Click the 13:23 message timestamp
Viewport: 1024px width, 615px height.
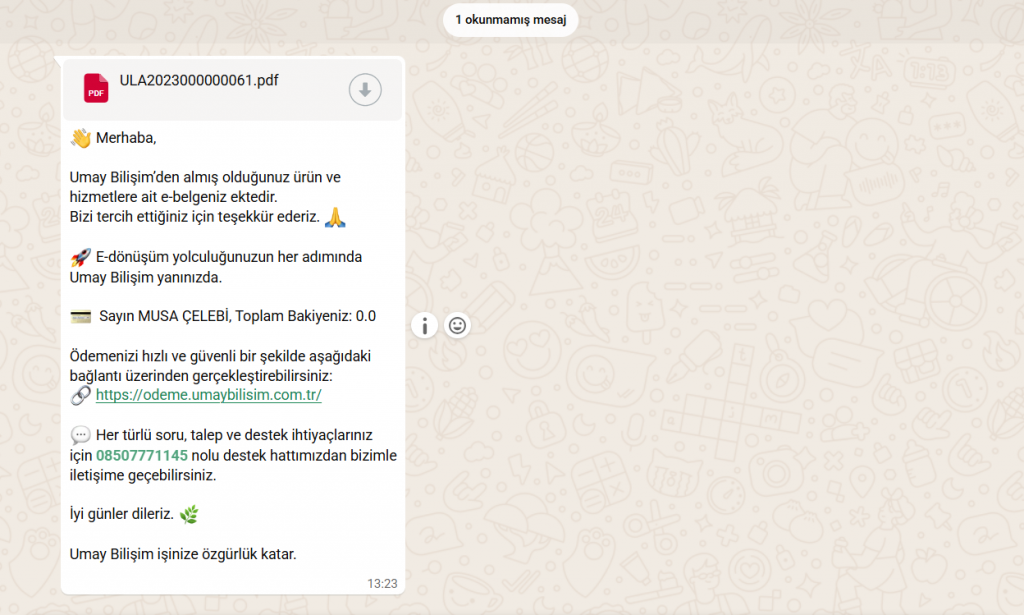pos(382,582)
